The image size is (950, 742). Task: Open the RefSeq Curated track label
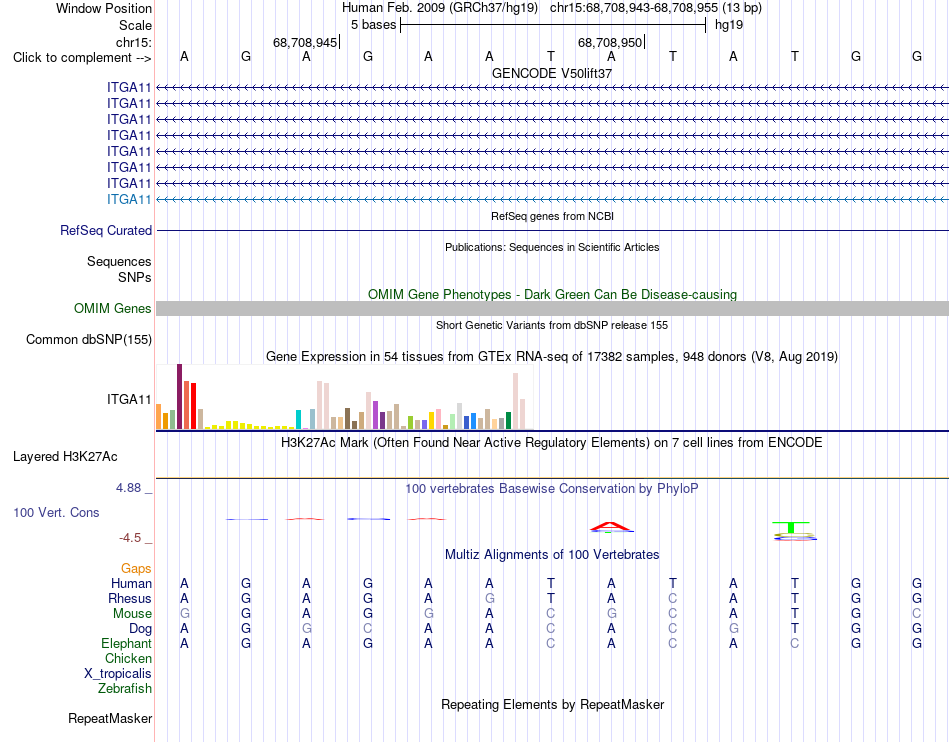tap(106, 230)
